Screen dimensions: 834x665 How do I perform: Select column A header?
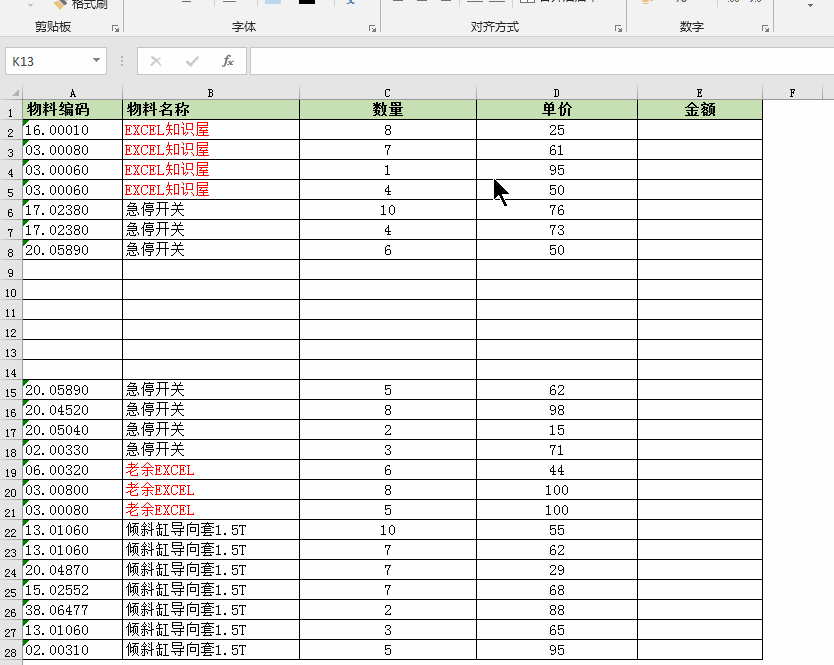[72, 93]
